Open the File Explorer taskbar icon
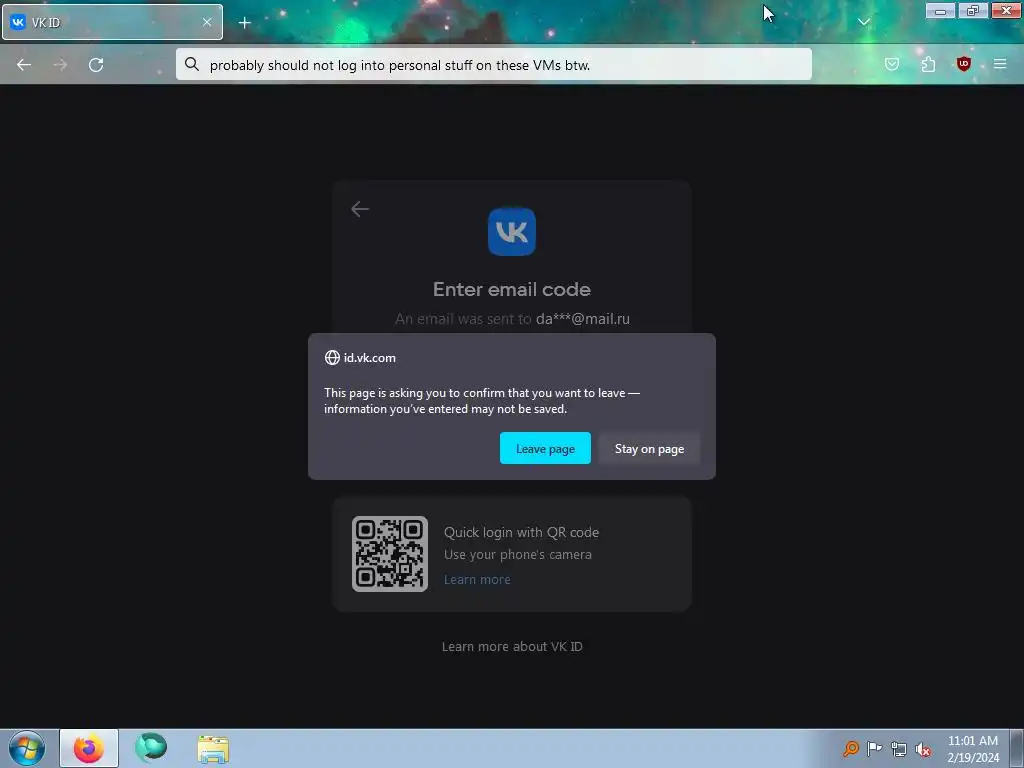The width and height of the screenshot is (1024, 768). click(x=213, y=749)
